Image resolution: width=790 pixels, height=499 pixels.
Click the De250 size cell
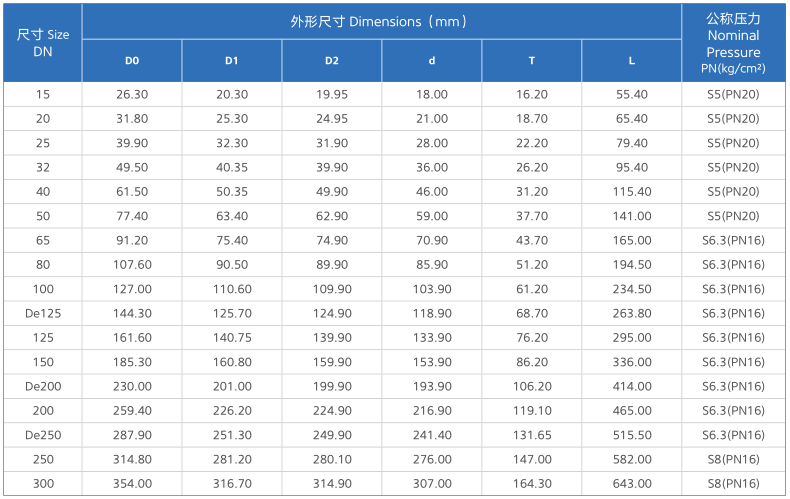point(43,435)
